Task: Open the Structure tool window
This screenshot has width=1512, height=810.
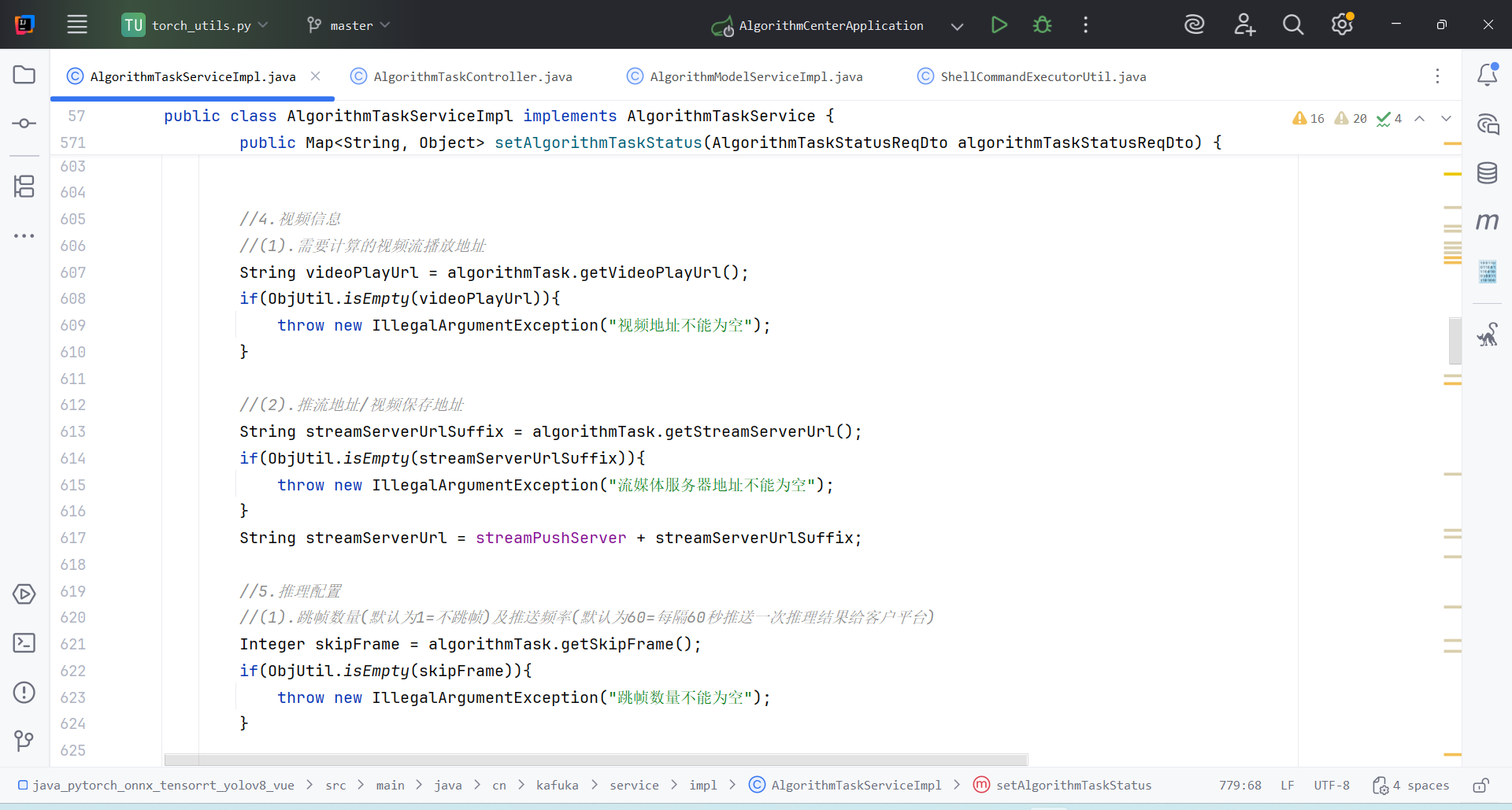Action: coord(24,187)
